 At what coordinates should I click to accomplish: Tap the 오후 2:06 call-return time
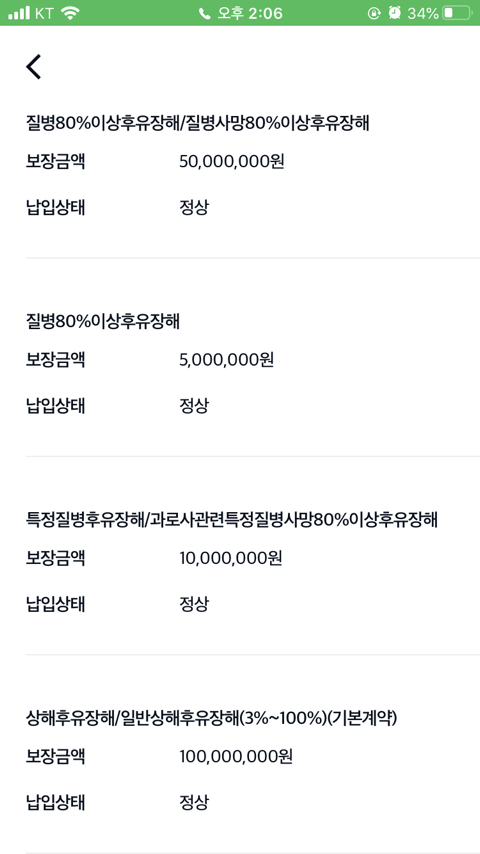click(250, 14)
